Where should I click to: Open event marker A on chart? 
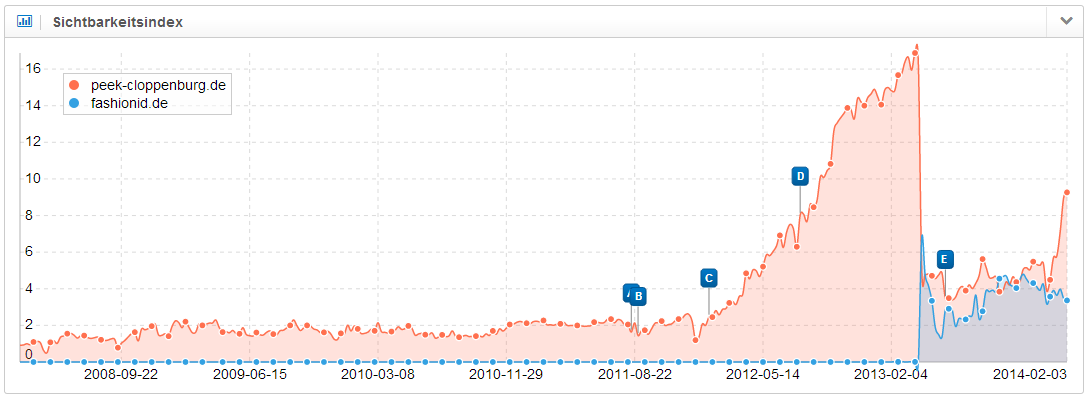tap(629, 292)
